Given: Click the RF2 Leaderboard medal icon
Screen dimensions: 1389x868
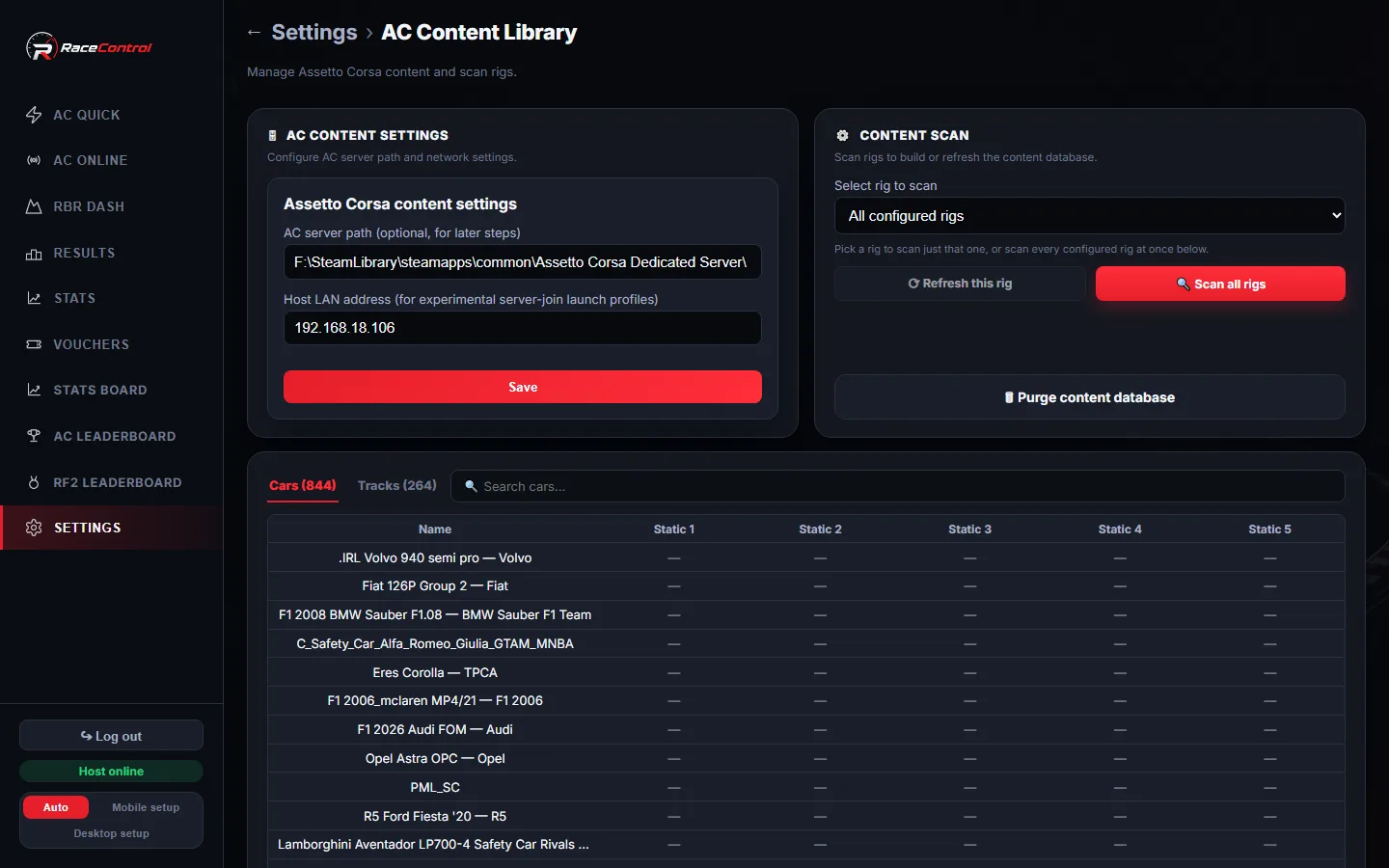Looking at the screenshot, I should click(34, 482).
